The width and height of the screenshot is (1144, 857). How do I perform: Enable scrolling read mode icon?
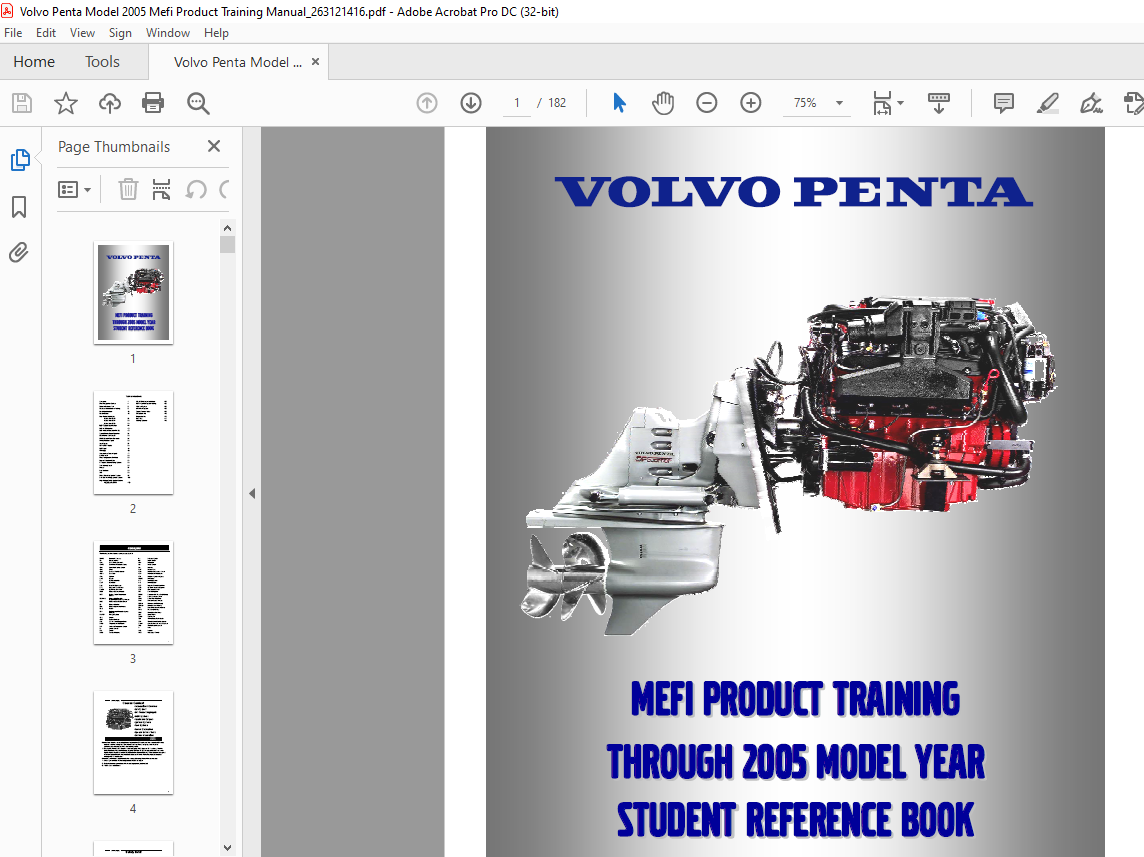tap(938, 103)
